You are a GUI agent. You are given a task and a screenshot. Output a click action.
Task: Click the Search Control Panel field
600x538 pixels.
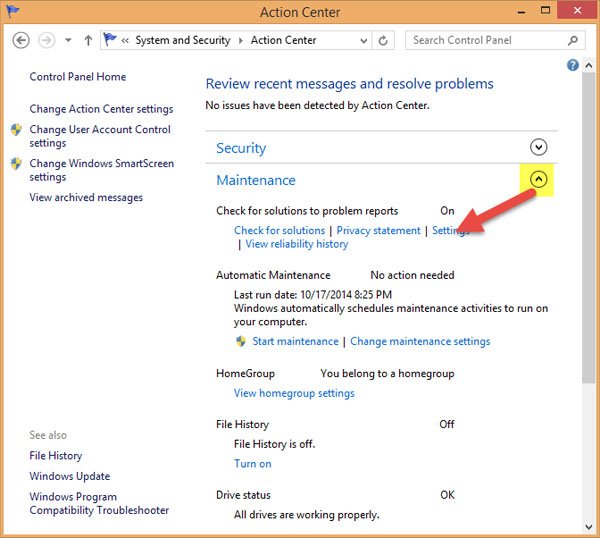point(488,40)
